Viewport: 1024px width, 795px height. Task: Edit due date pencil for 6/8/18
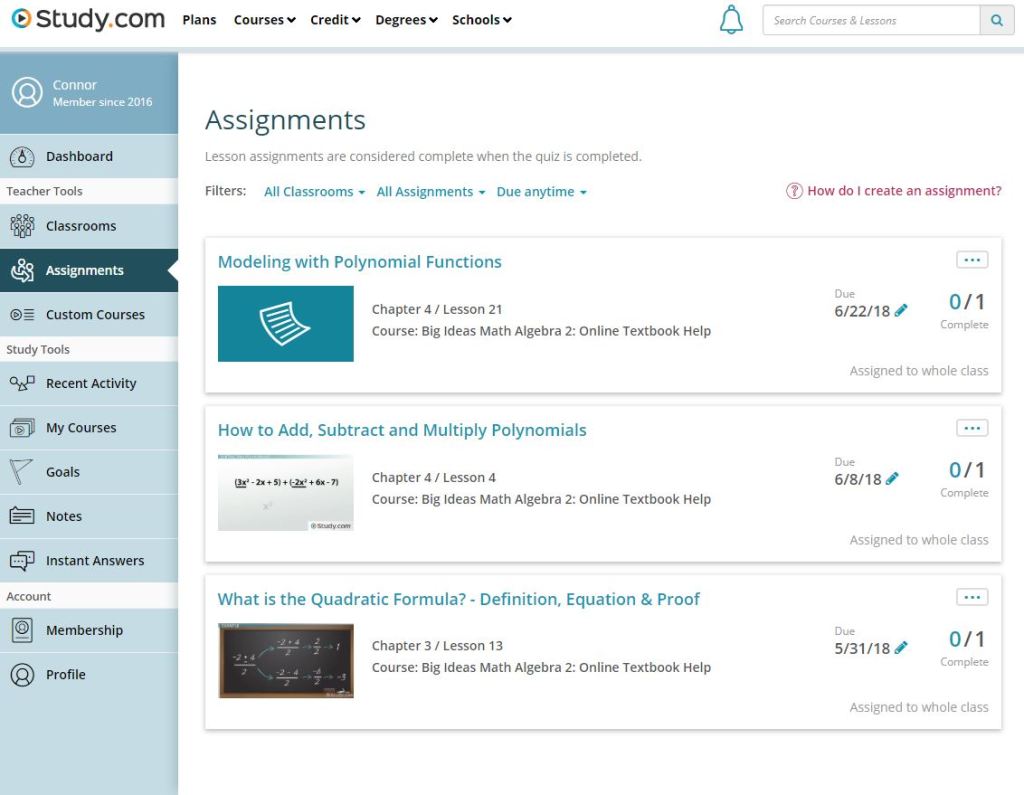pos(892,479)
